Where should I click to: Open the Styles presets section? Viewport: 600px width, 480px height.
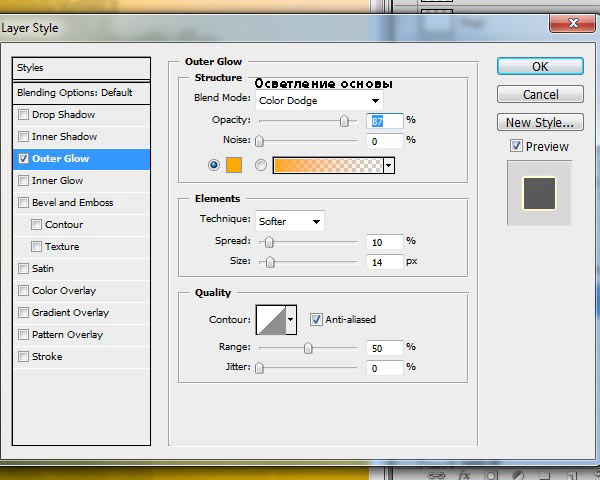point(82,68)
